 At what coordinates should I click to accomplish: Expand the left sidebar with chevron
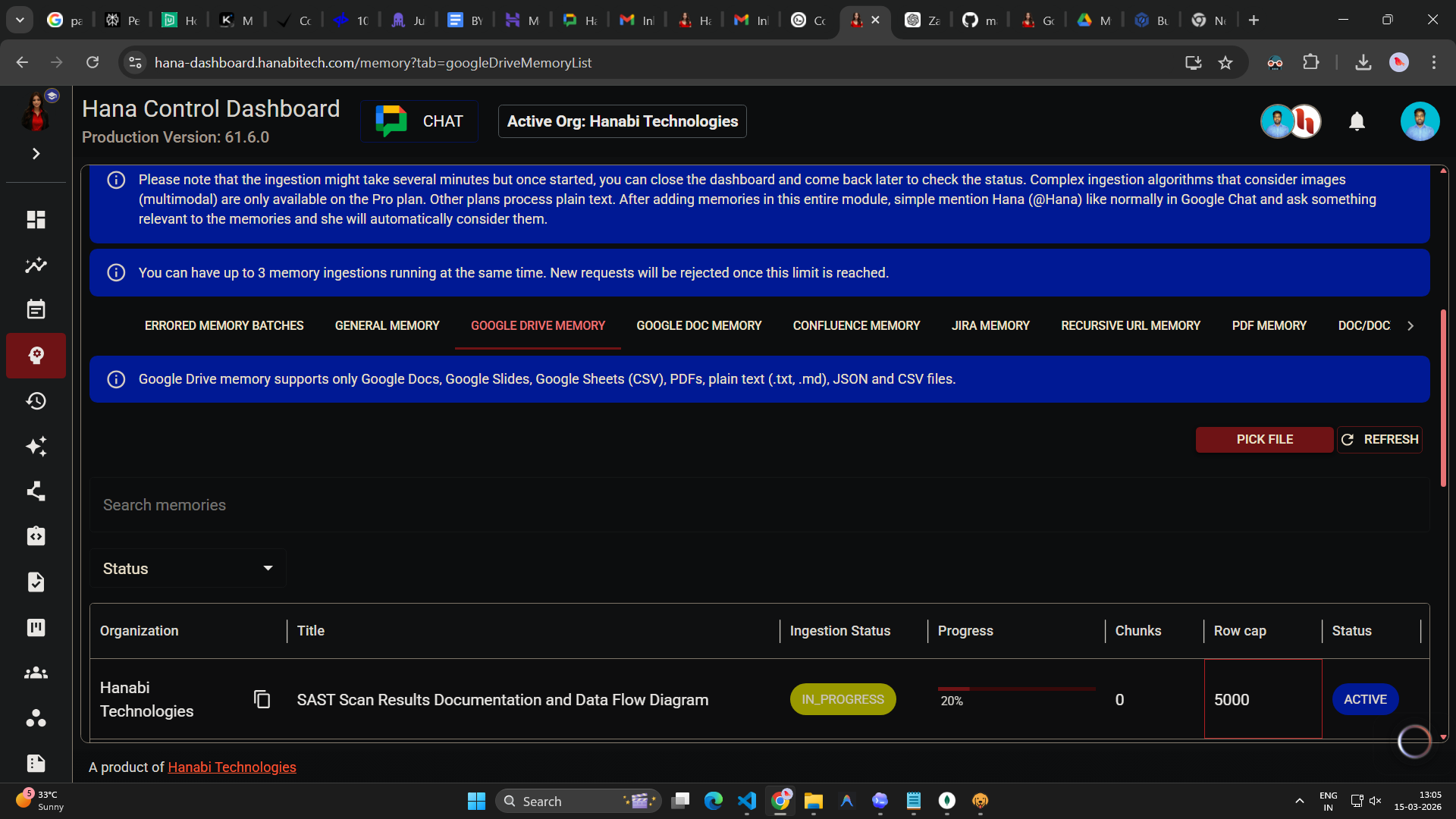36,154
